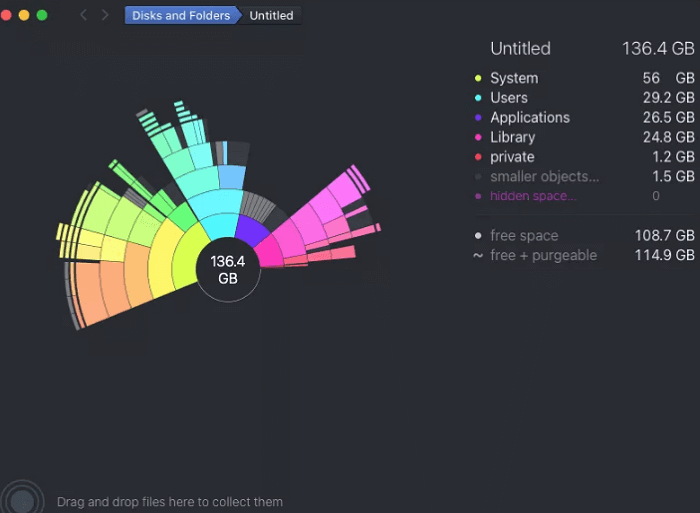Select Library in the folder list
The width and height of the screenshot is (700, 513).
coord(513,137)
